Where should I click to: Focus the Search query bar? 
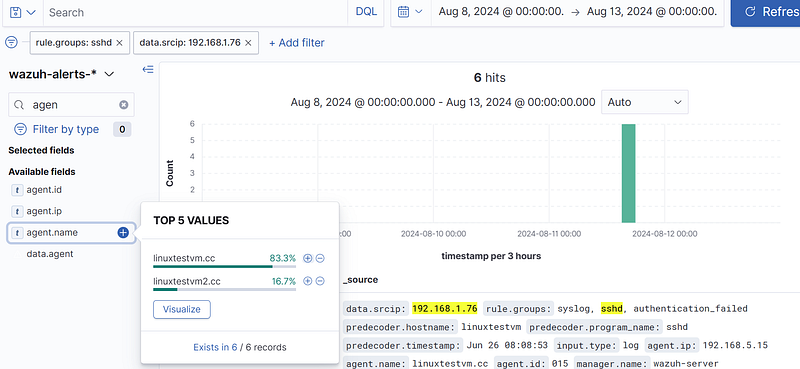[x=196, y=12]
